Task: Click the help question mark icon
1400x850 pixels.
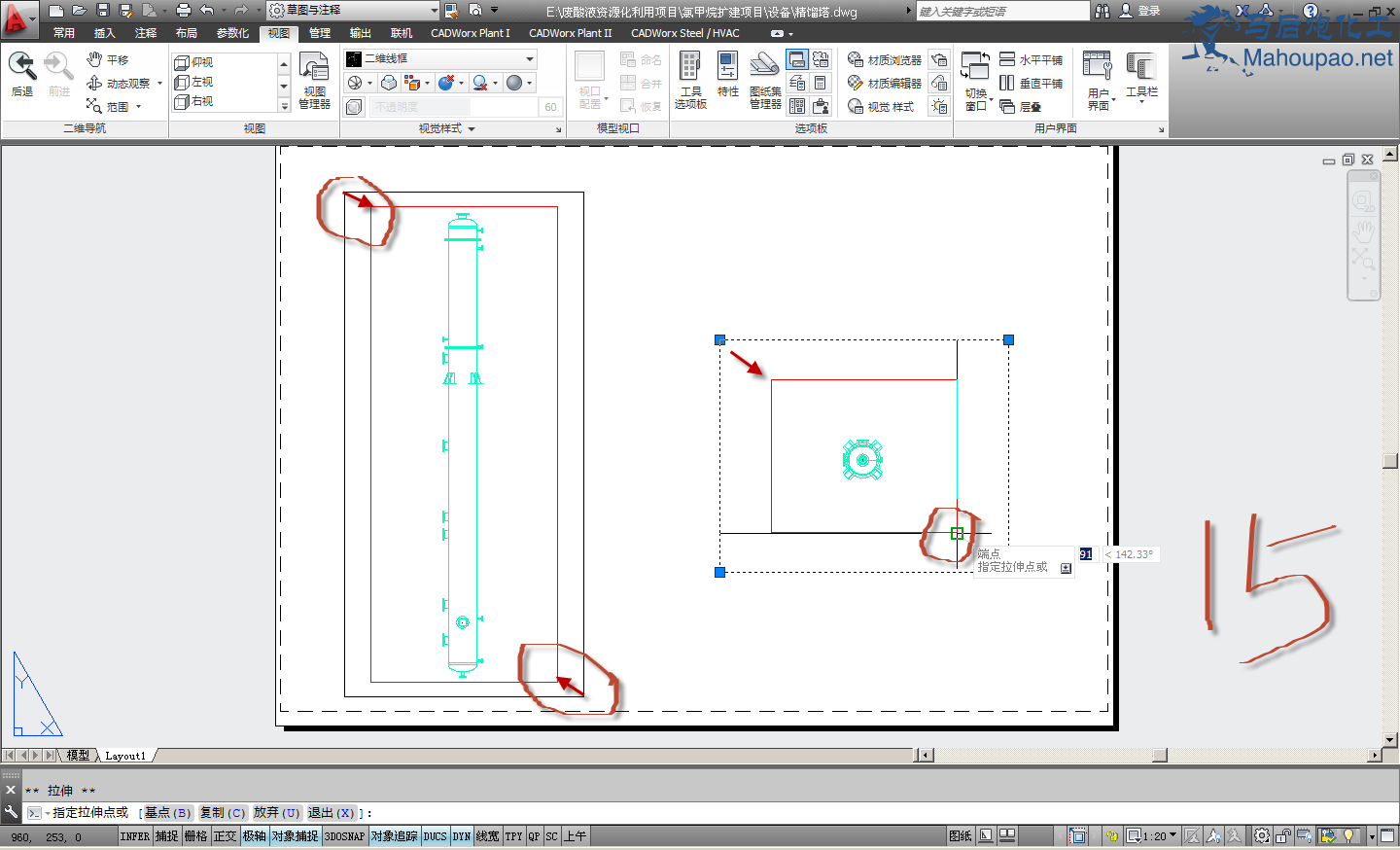Action: tap(1311, 11)
